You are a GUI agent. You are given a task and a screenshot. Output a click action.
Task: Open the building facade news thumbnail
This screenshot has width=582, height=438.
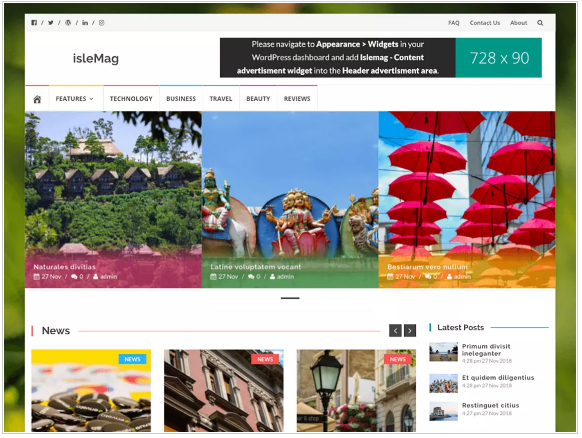[x=224, y=390]
